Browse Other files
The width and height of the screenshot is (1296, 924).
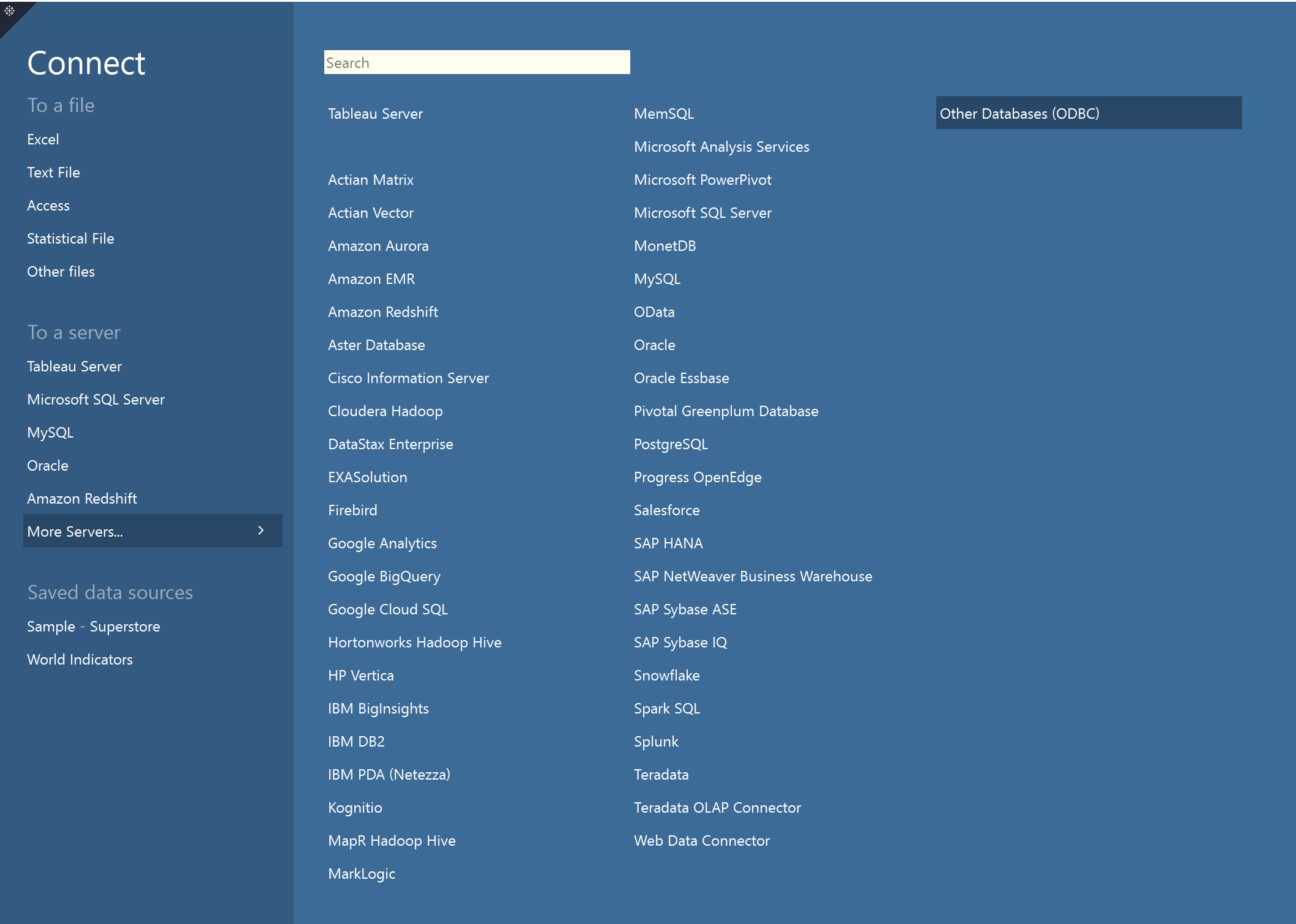coord(61,271)
